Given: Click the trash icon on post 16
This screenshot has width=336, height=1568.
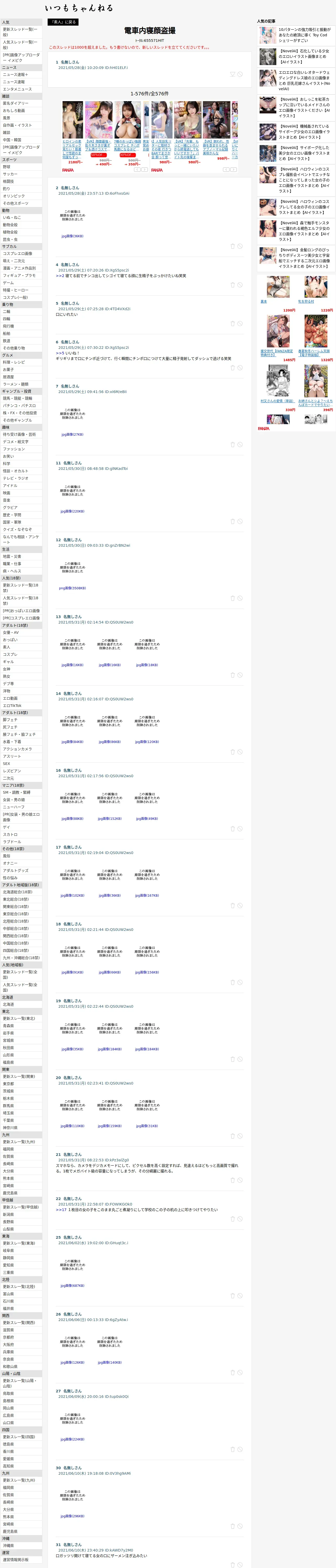Looking at the screenshot, I should click(232, 828).
